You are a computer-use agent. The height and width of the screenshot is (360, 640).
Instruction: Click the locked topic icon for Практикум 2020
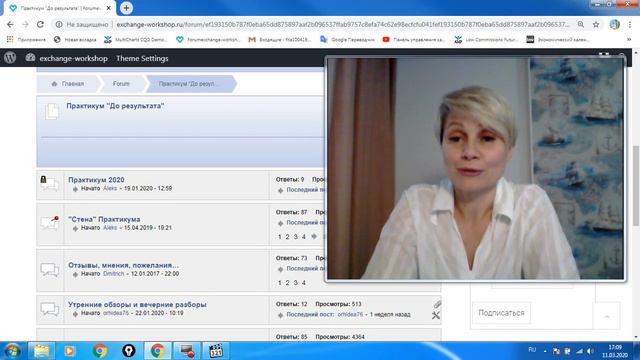tap(49, 184)
